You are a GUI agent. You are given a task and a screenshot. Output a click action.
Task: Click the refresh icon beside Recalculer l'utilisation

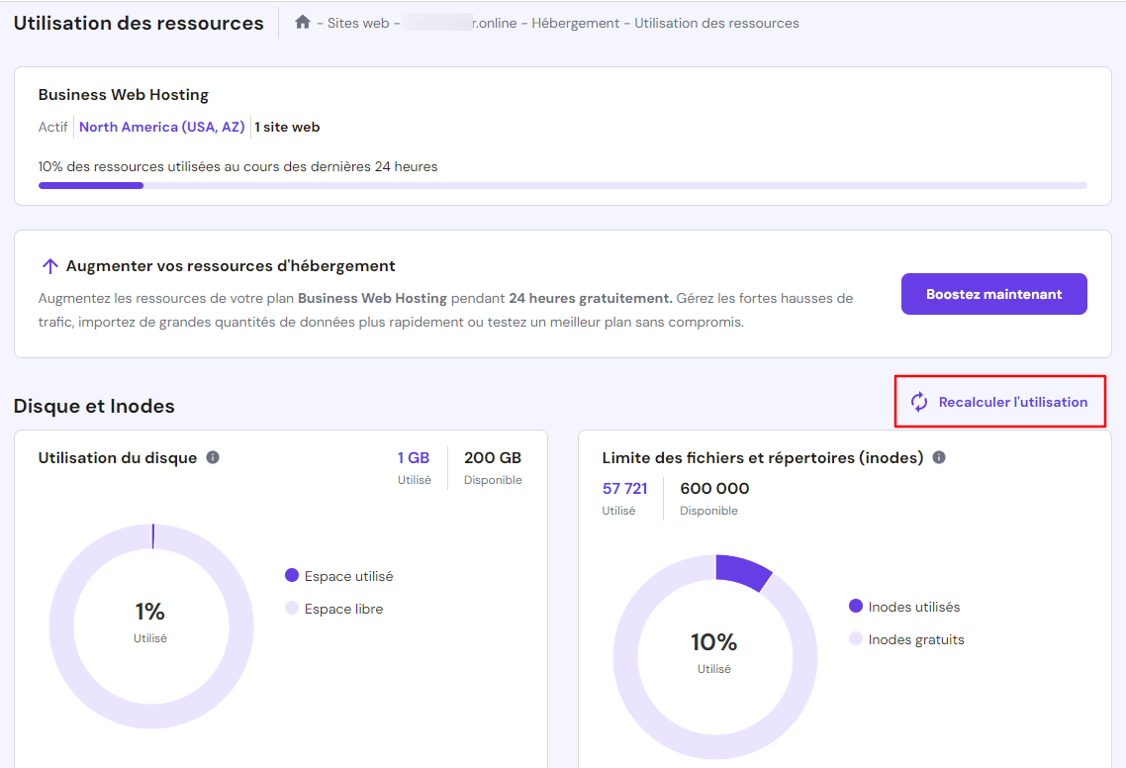[918, 401]
